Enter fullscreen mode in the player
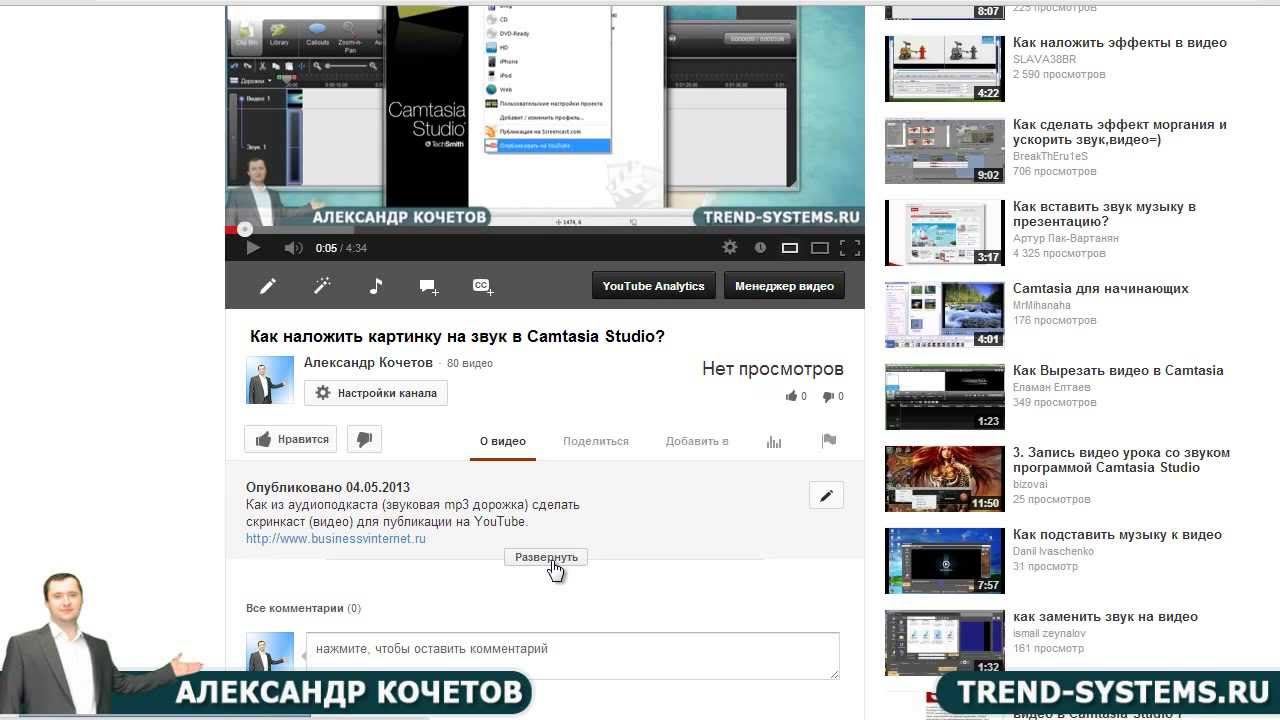Screen dimensions: 1280x720 [850, 247]
